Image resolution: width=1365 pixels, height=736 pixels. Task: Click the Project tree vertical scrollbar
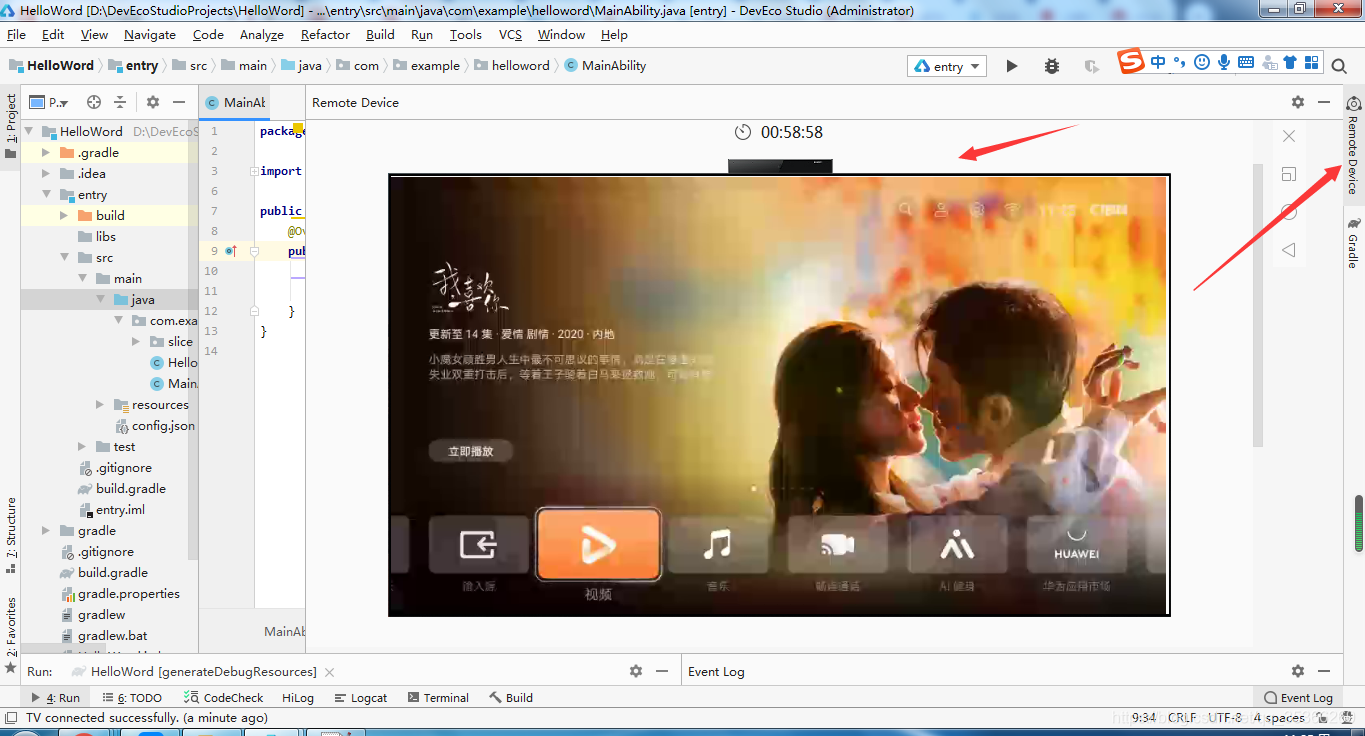pyautogui.click(x=193, y=340)
